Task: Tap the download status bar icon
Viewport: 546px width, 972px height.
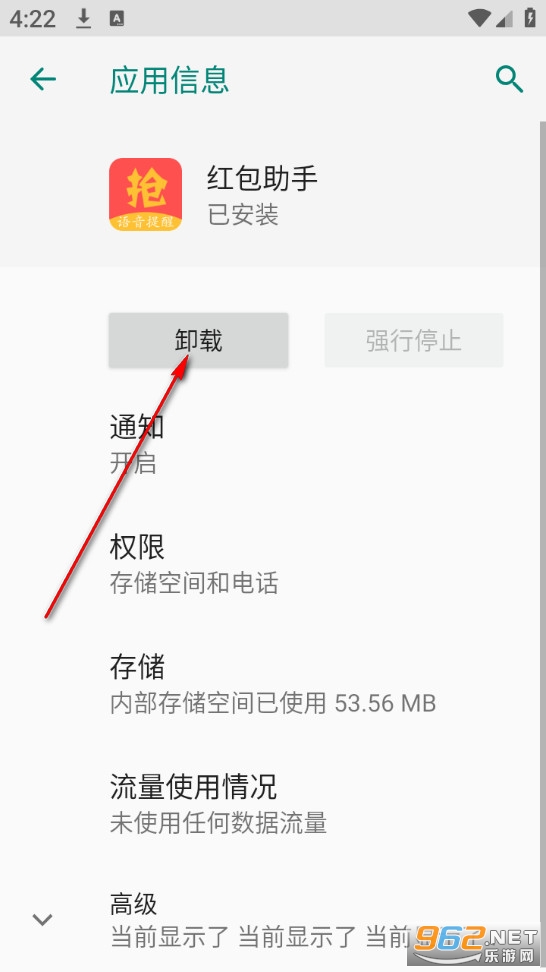Action: tap(84, 19)
